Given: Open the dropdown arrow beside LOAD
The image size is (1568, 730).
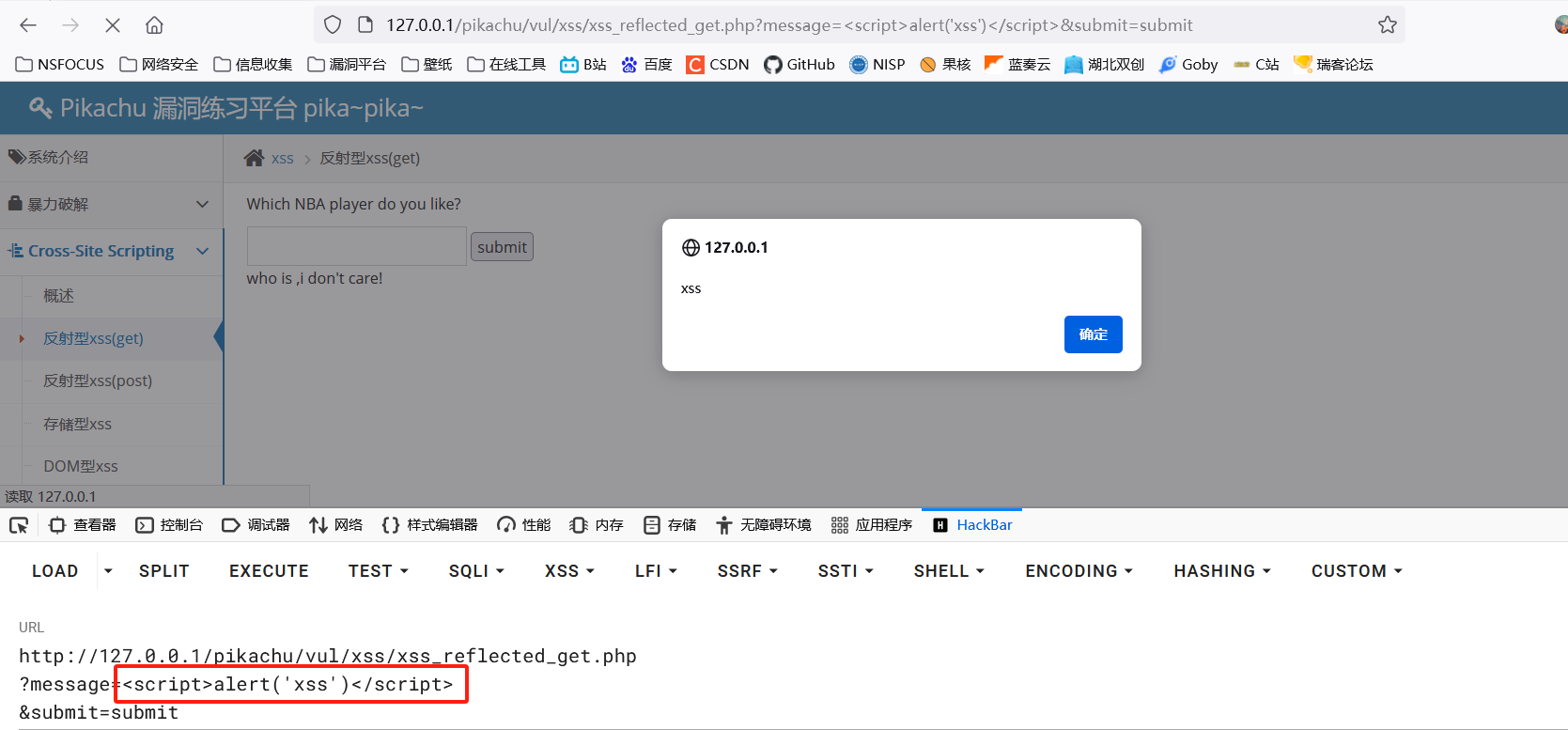Looking at the screenshot, I should tap(108, 571).
